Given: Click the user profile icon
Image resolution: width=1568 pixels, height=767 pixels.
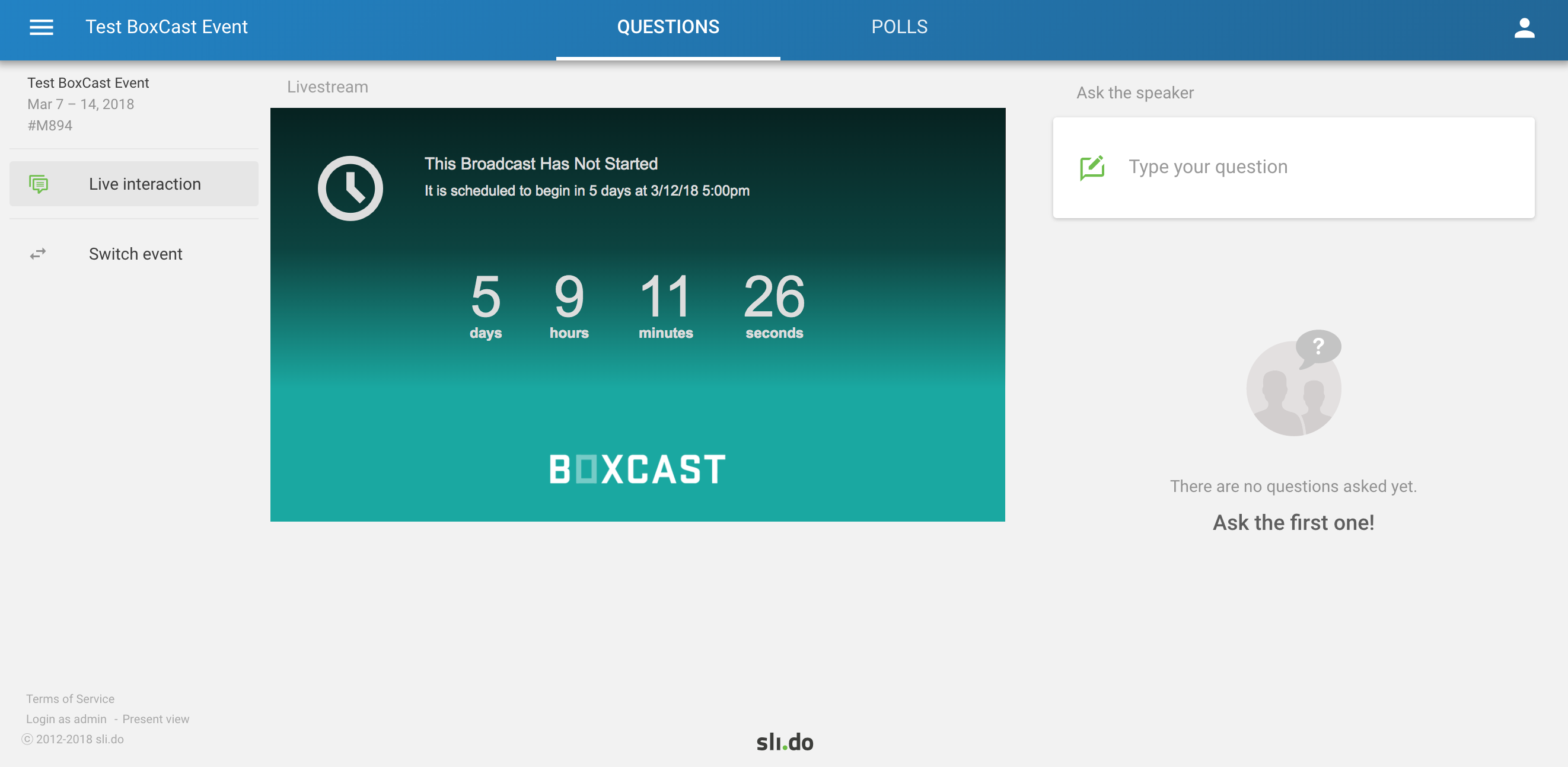Looking at the screenshot, I should [1524, 28].
